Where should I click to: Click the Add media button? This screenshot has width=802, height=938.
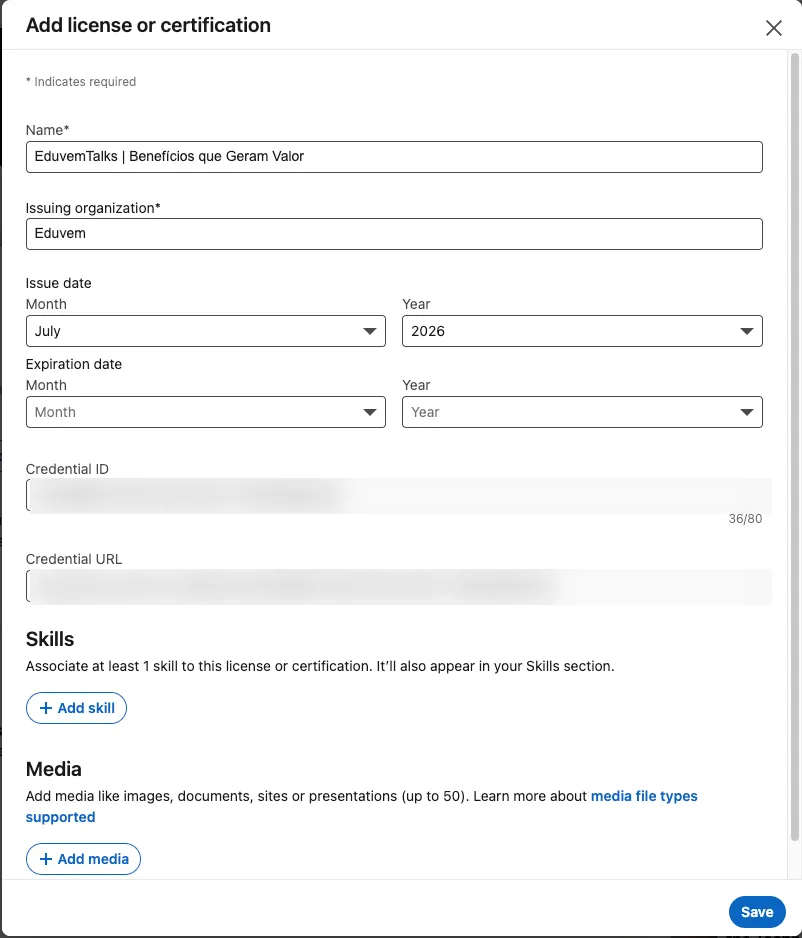point(83,859)
